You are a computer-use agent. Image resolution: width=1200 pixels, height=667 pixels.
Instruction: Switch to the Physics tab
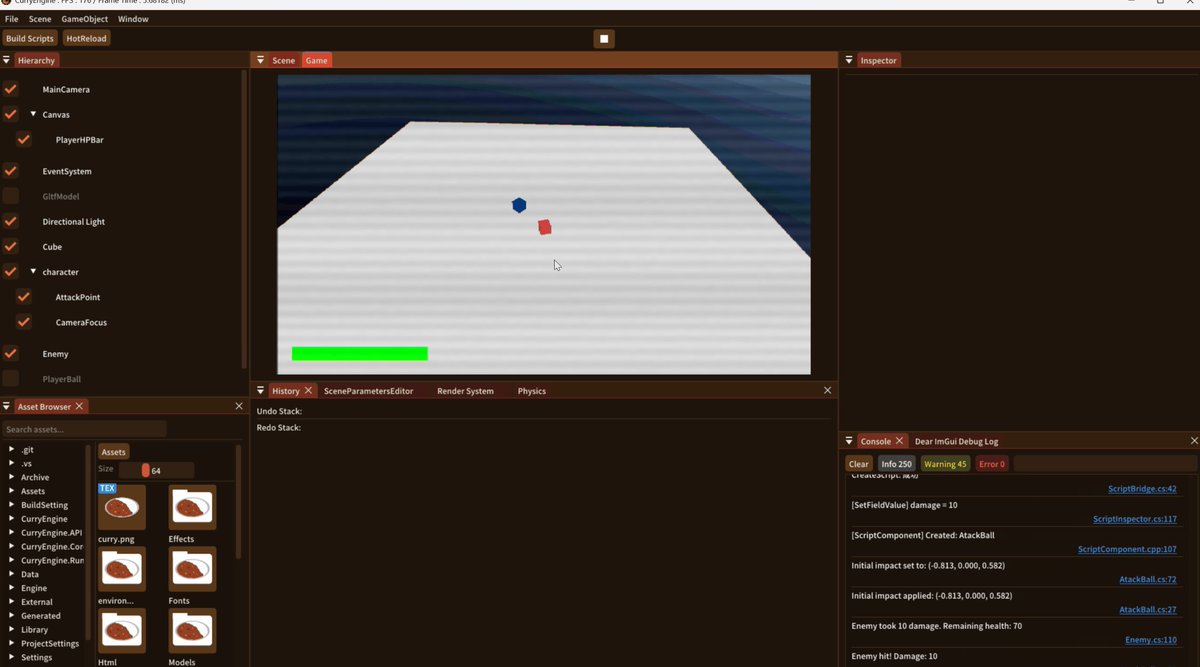[x=532, y=391]
